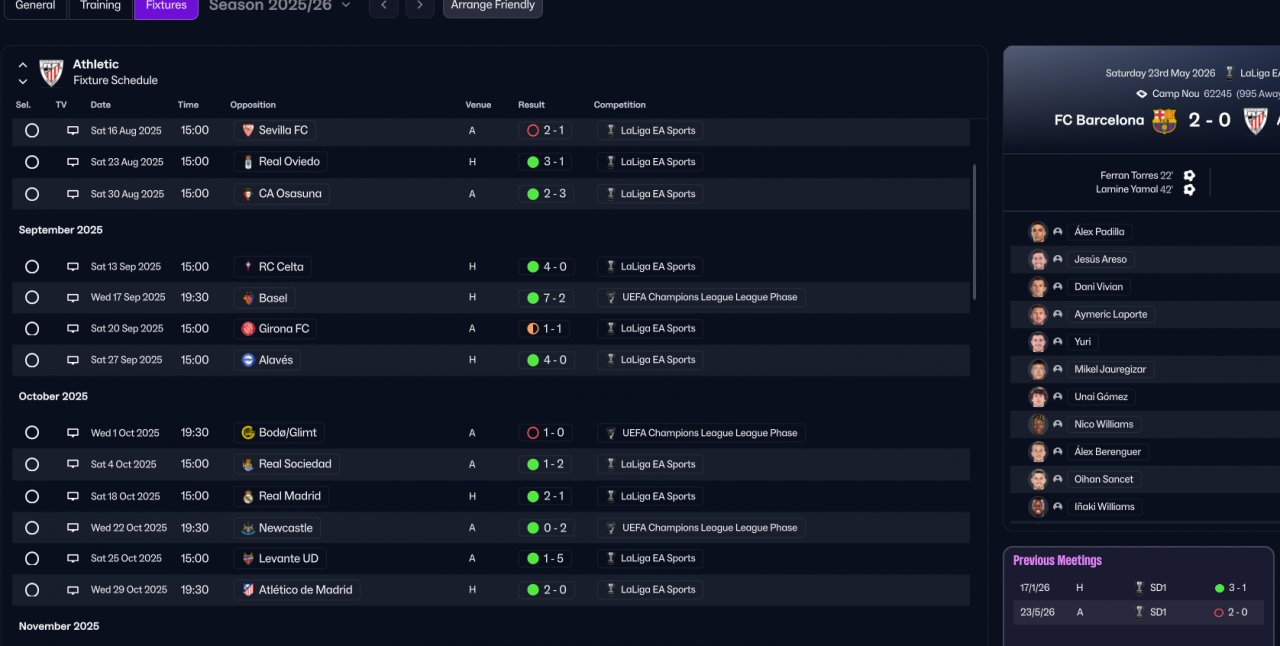Click TV icon for Sevilla FC fixture
This screenshot has height=646, width=1280.
(73, 131)
